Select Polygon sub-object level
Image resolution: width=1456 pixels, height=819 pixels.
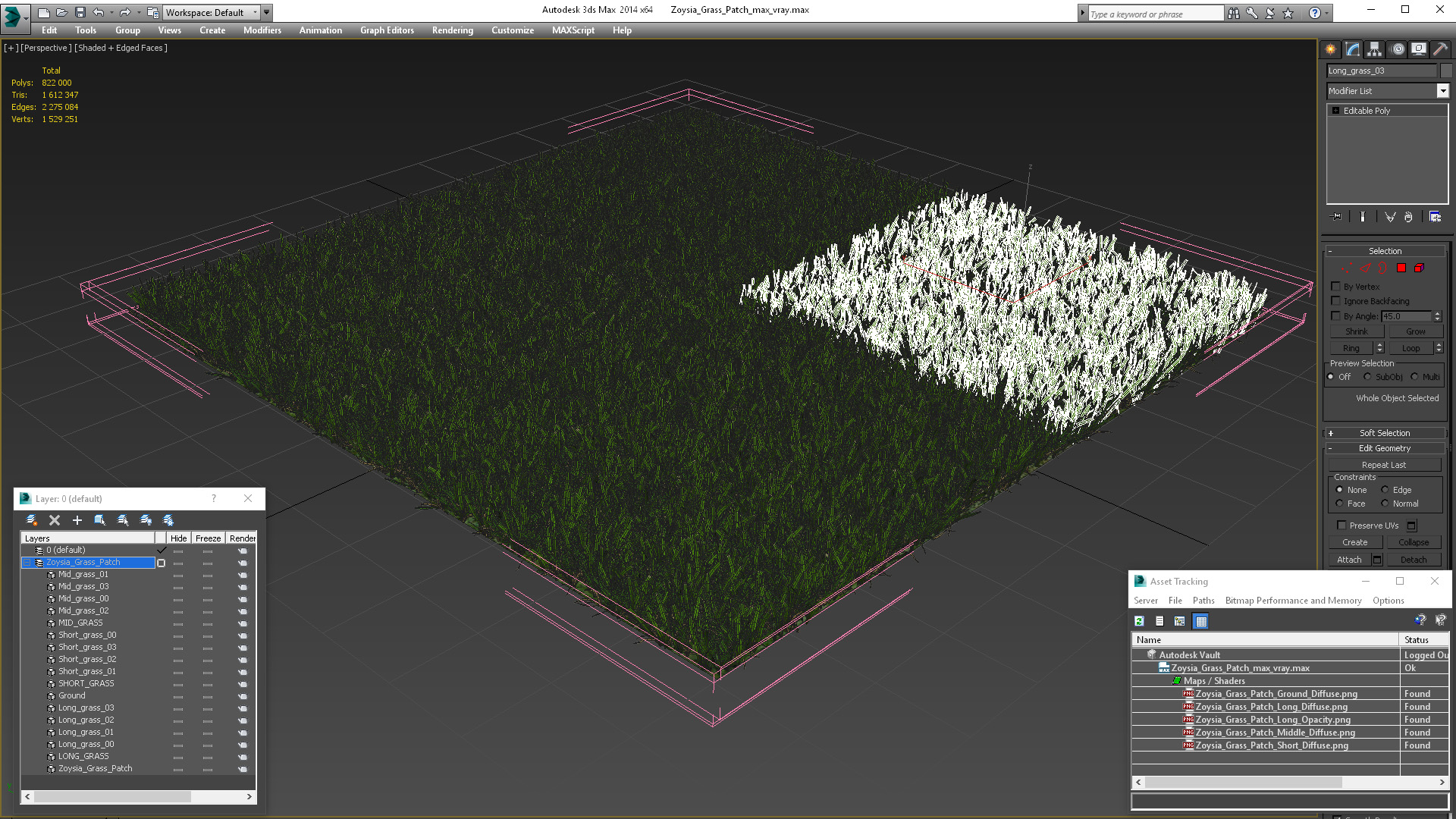tap(1401, 268)
